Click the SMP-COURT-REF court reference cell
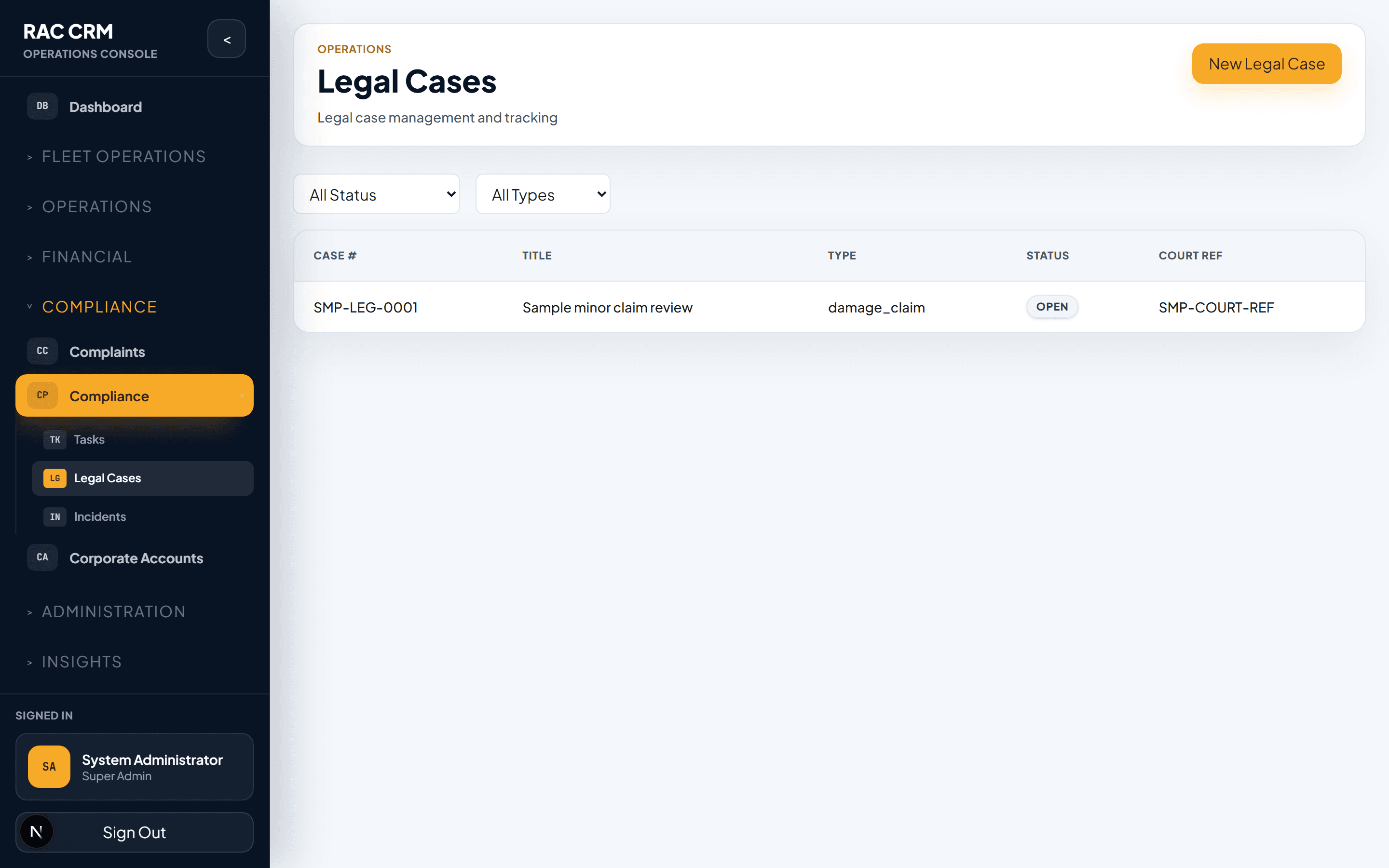 point(1216,308)
